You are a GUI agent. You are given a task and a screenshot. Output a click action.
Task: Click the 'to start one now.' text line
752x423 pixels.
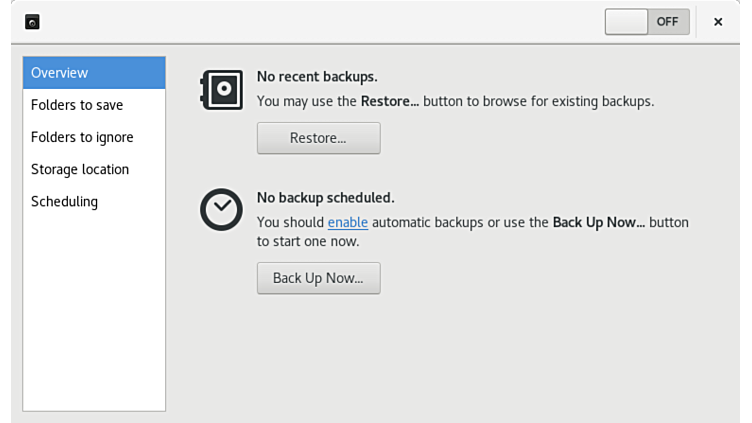308,241
